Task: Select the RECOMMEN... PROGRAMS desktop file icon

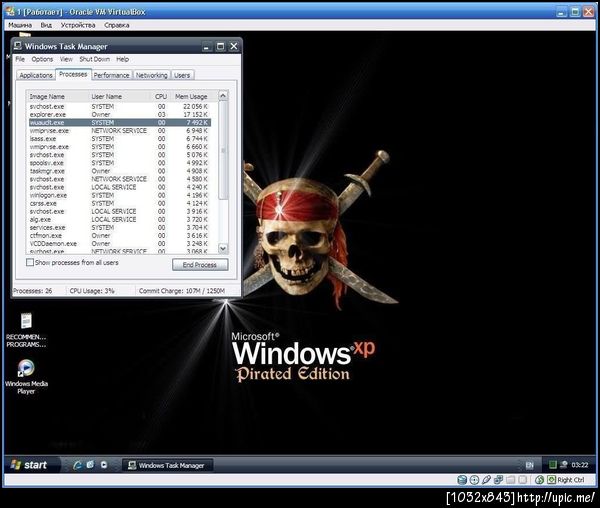Action: tap(26, 330)
